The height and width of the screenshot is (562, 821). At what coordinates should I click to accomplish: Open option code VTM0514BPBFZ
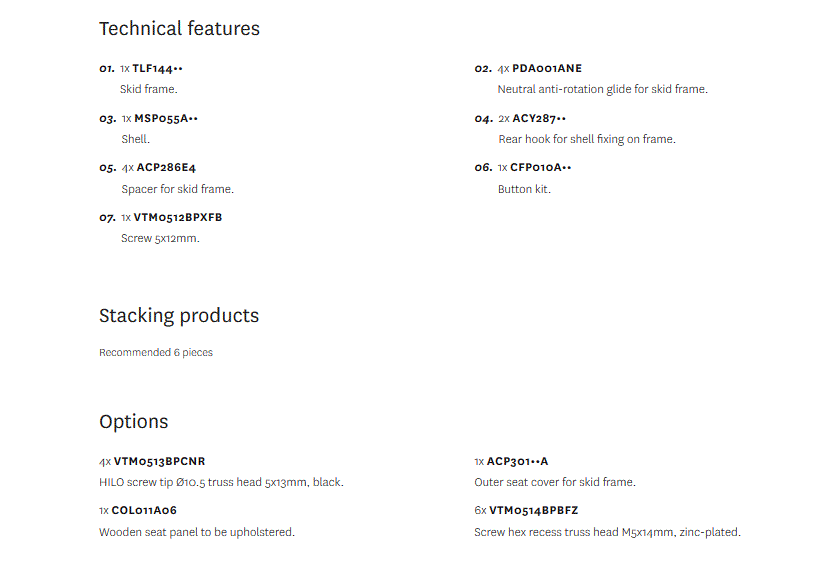(534, 510)
